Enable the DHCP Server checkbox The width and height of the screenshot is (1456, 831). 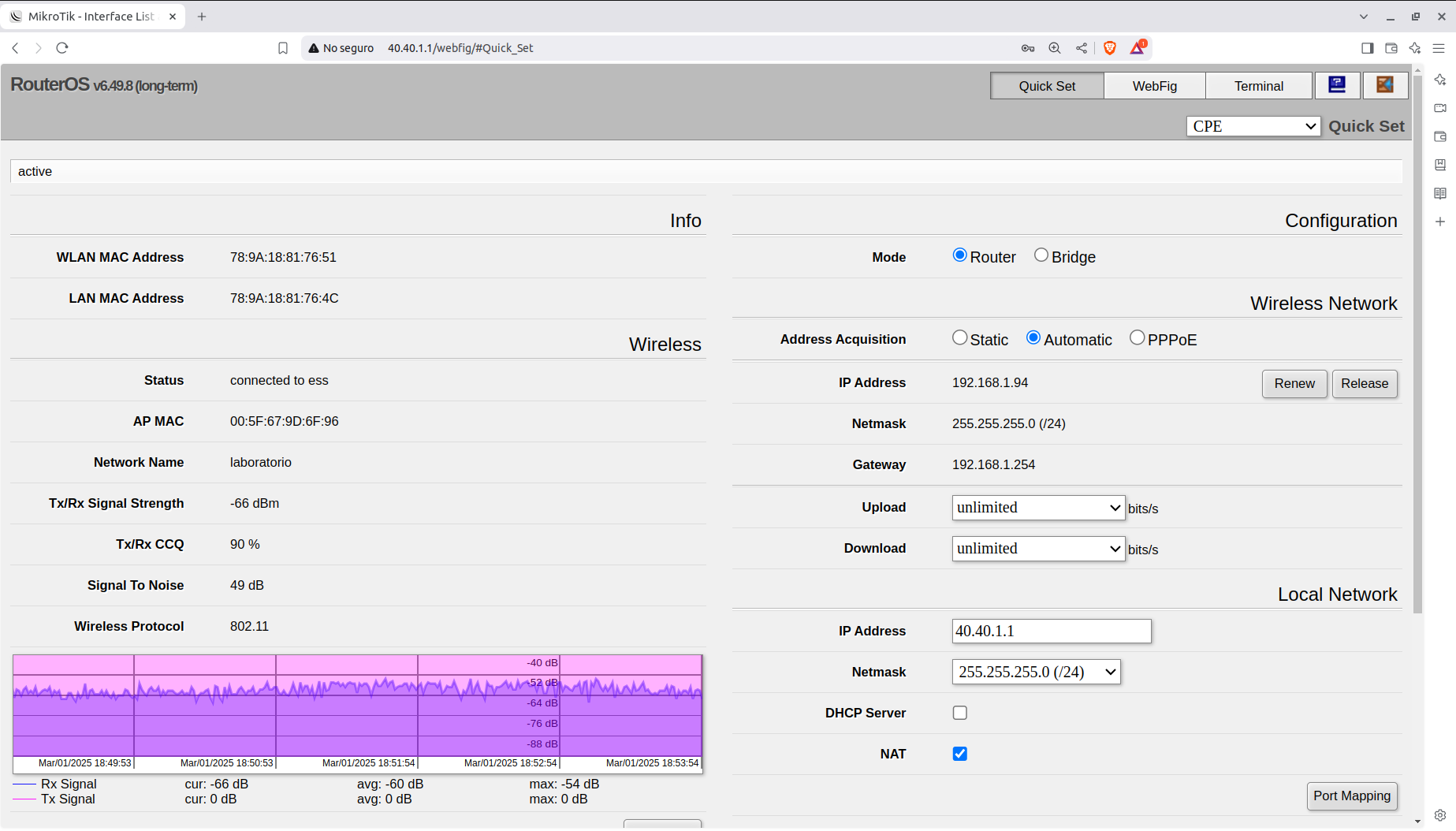(959, 713)
